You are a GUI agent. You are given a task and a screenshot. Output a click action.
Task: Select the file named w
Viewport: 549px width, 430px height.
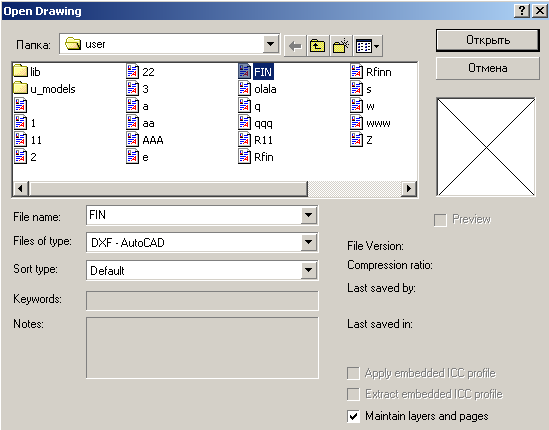(362, 106)
